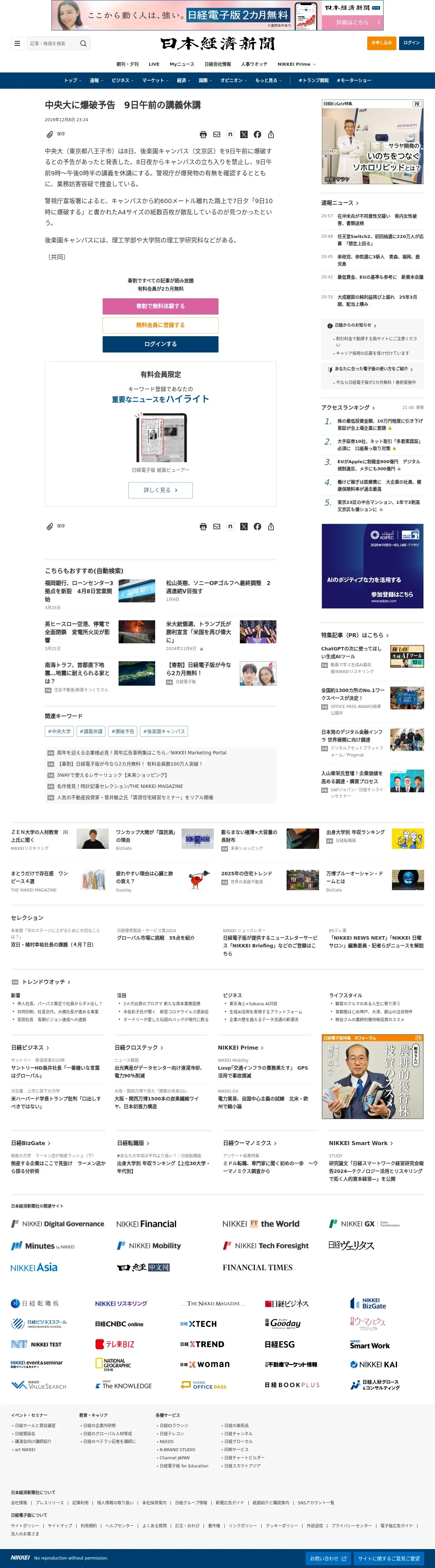This screenshot has width=435, height=1568.
Task: Open the Myニュース menu item
Action: point(182,64)
